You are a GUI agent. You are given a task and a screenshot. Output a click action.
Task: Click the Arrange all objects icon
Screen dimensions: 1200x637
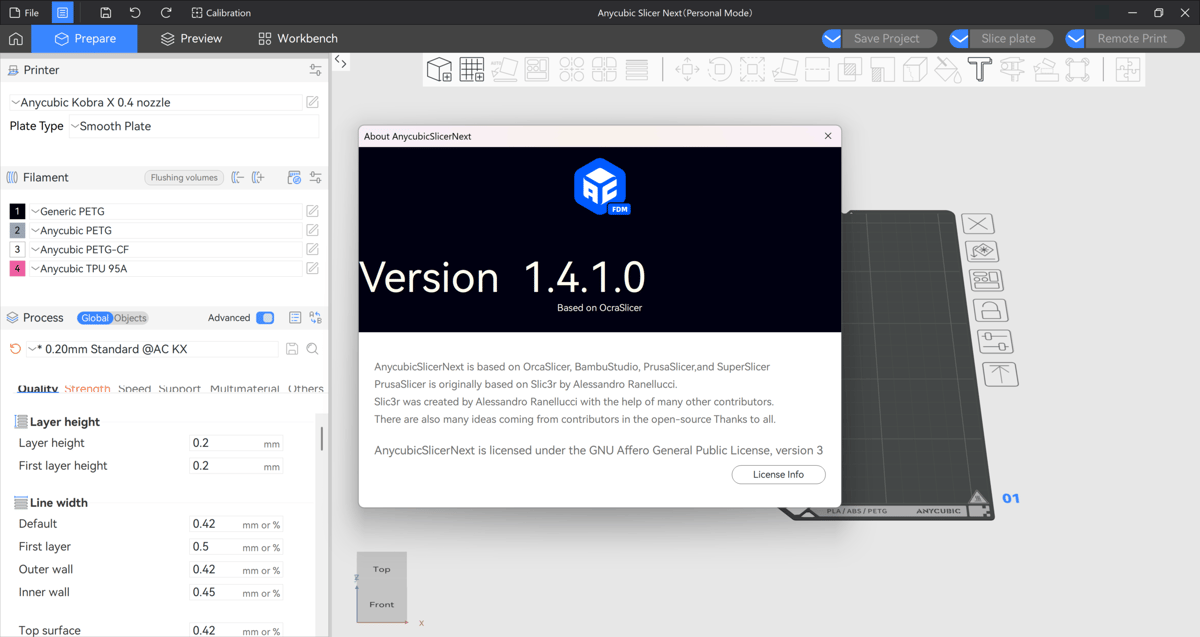tap(537, 69)
